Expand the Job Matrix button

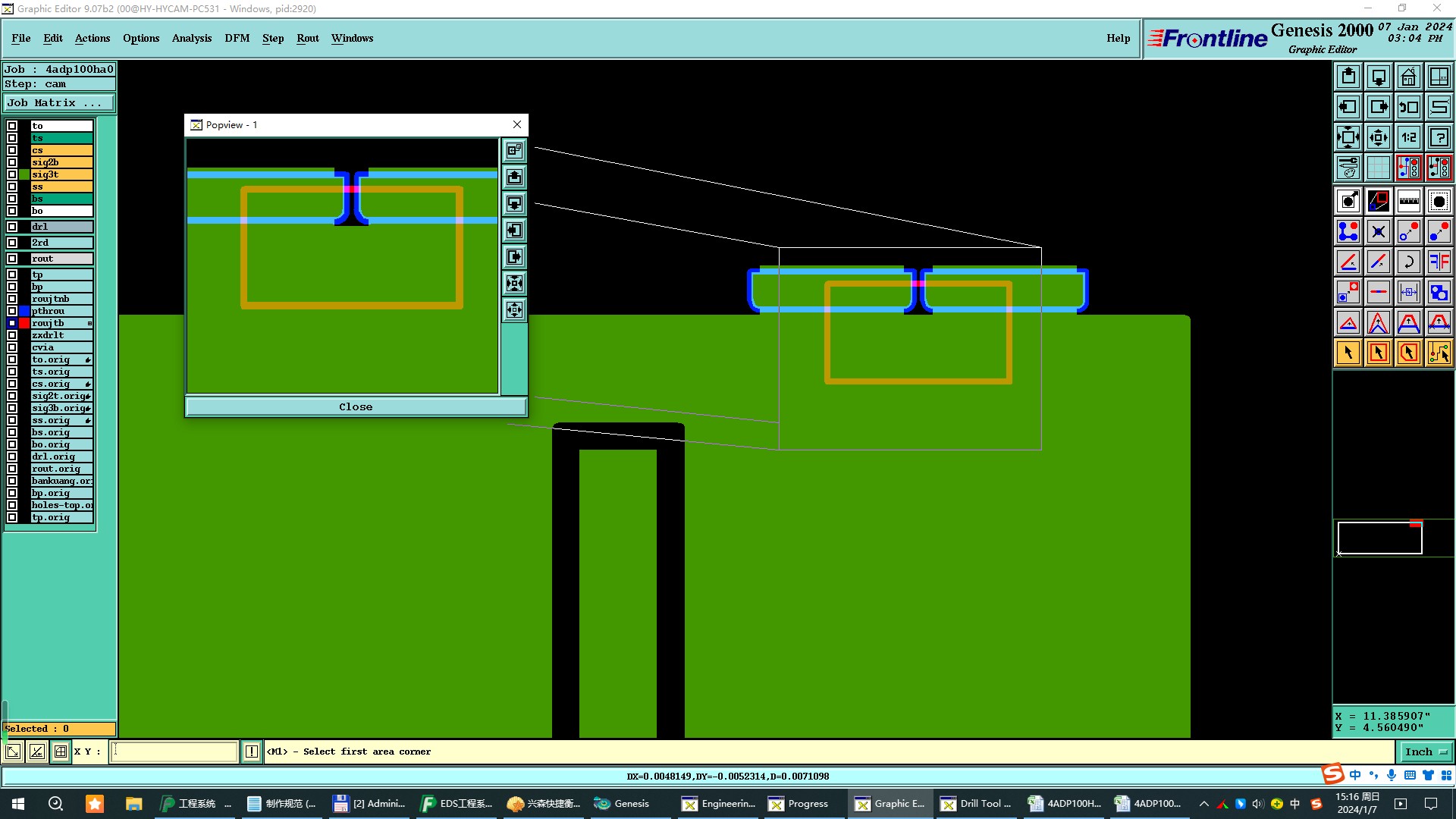59,103
